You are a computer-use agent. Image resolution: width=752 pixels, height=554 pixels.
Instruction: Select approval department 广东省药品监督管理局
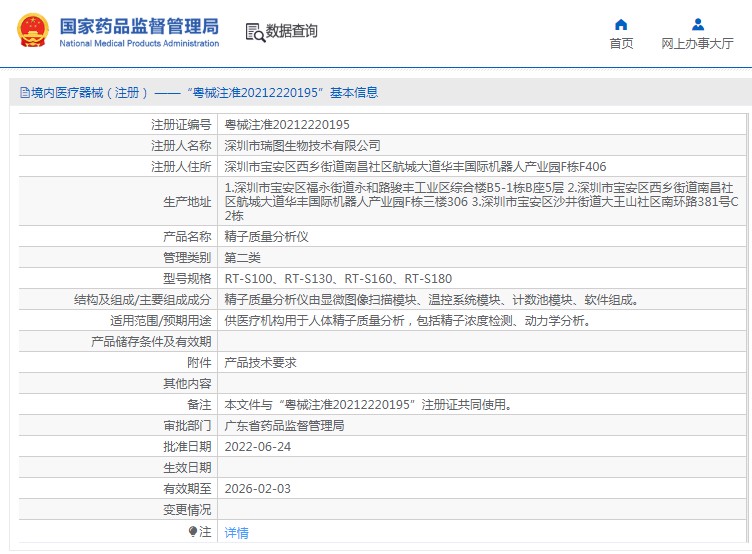pyautogui.click(x=284, y=425)
